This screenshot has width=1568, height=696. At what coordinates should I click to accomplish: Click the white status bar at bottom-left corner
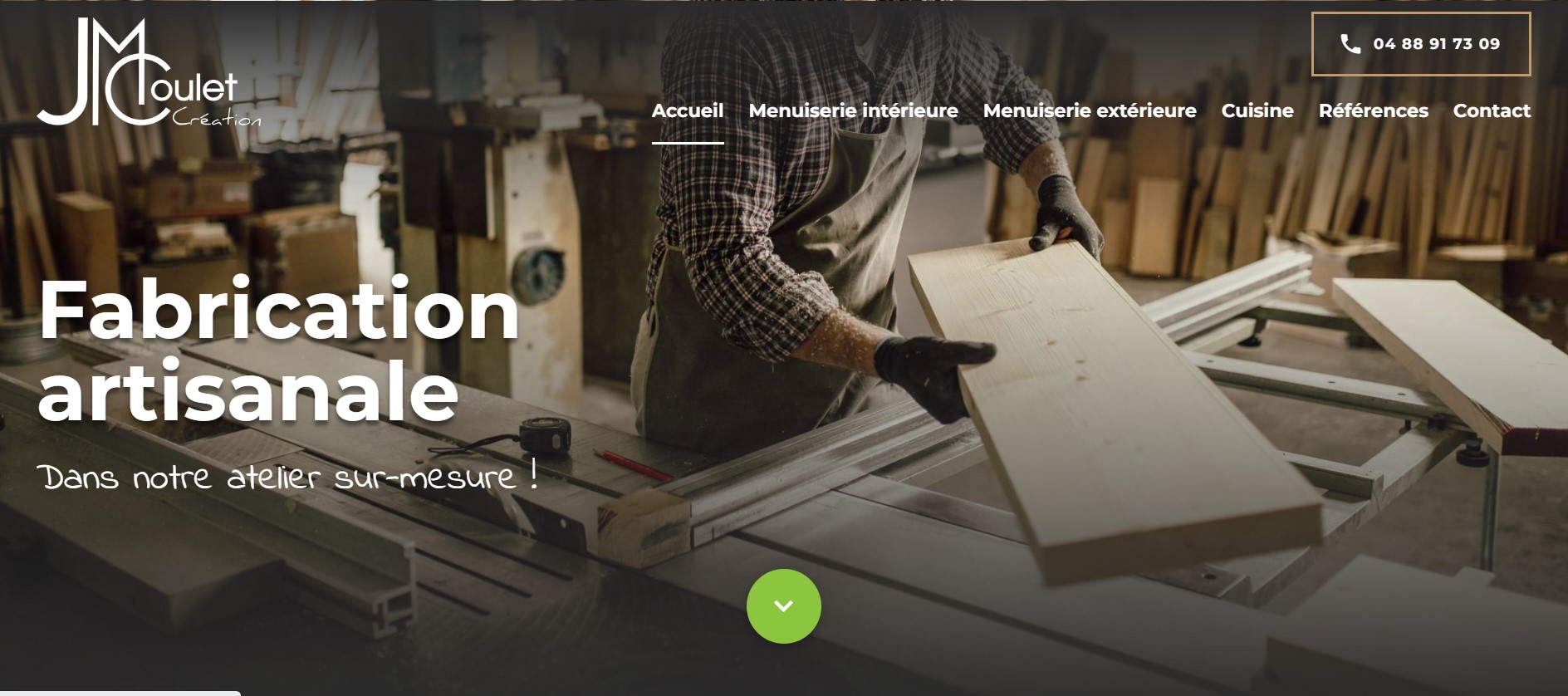[x=120, y=693]
